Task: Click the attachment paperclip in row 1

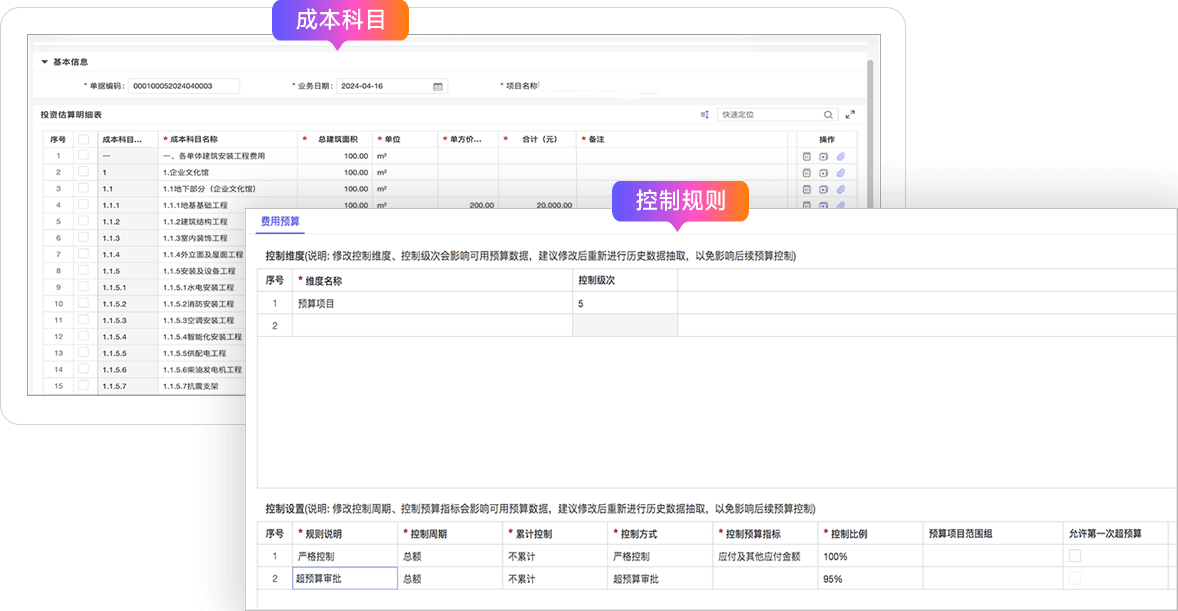Action: tap(841, 156)
